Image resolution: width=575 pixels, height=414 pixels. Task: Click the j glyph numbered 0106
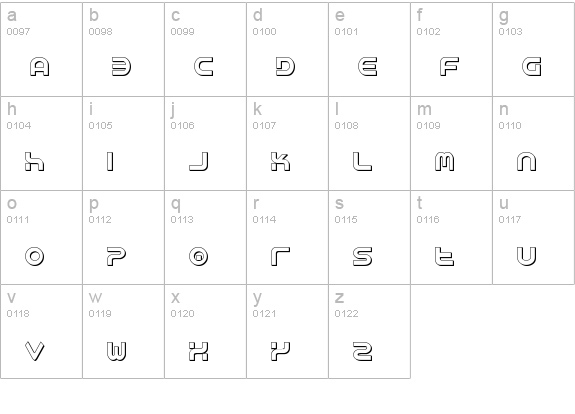(x=199, y=161)
